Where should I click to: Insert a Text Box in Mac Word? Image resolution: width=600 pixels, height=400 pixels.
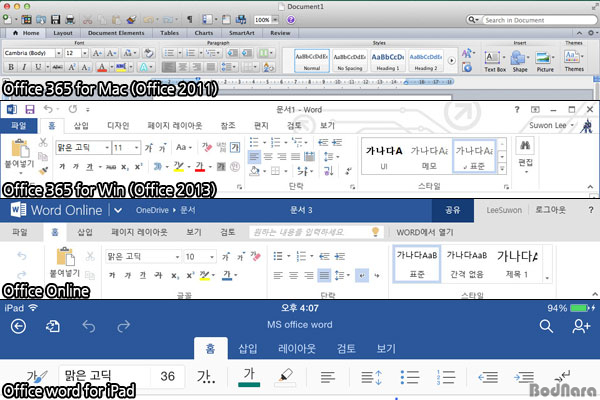pos(495,62)
